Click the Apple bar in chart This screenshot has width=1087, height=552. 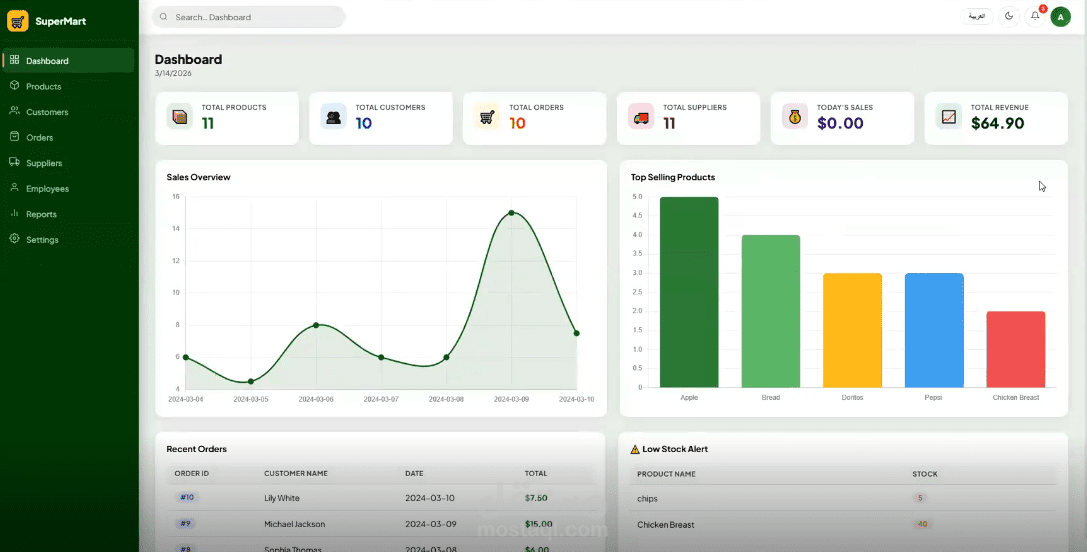(689, 292)
